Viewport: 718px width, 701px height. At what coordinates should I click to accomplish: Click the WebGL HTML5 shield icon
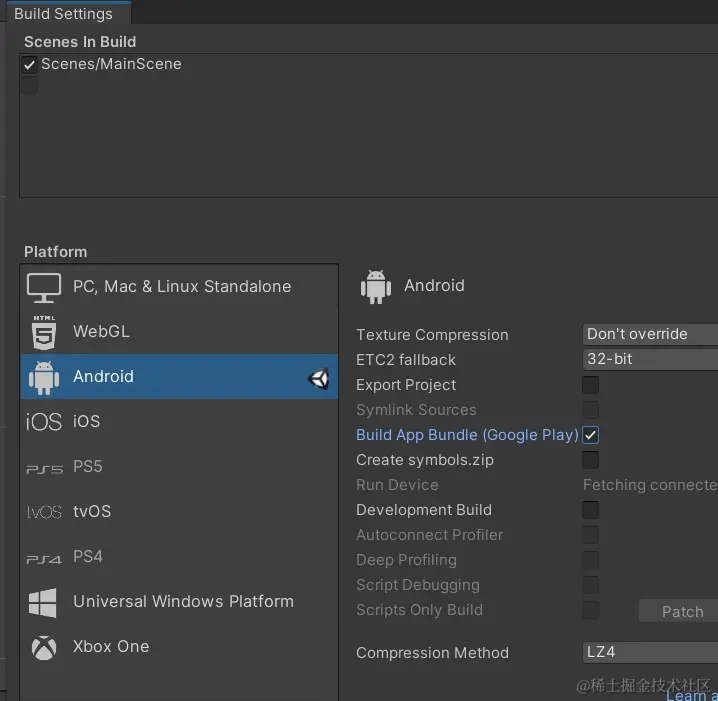44,333
